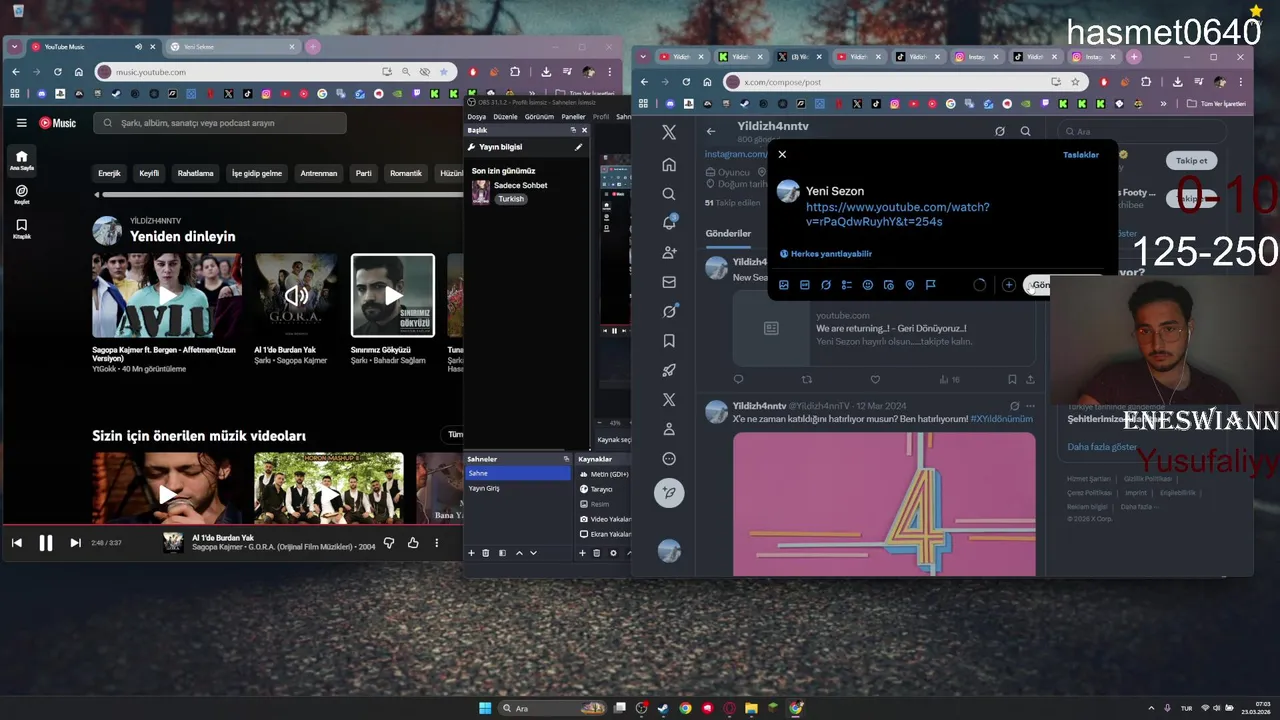This screenshot has height=720, width=1280.
Task: Open new tab in YouTube Music browser window
Action: [313, 47]
